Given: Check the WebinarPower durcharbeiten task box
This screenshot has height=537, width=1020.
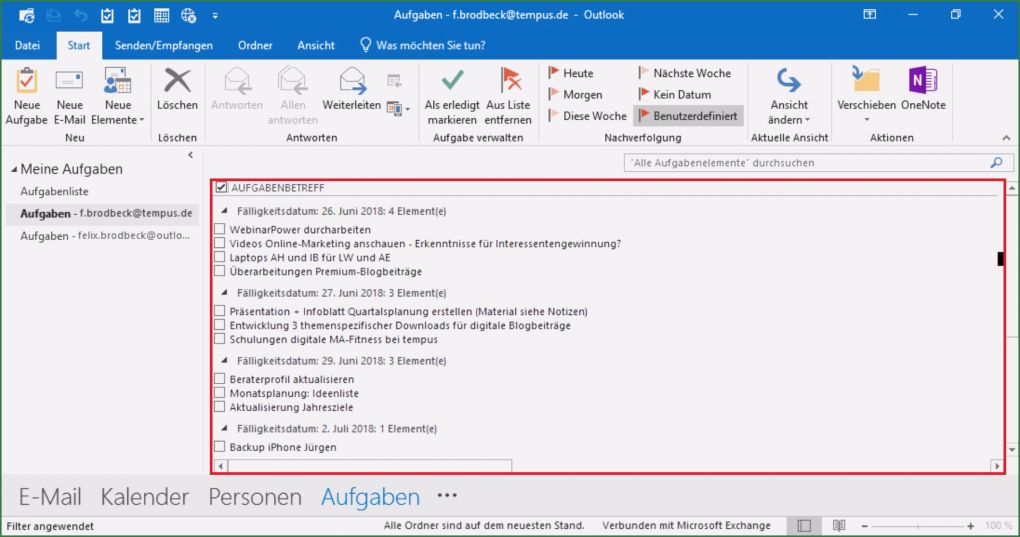Looking at the screenshot, I should pyautogui.click(x=220, y=230).
